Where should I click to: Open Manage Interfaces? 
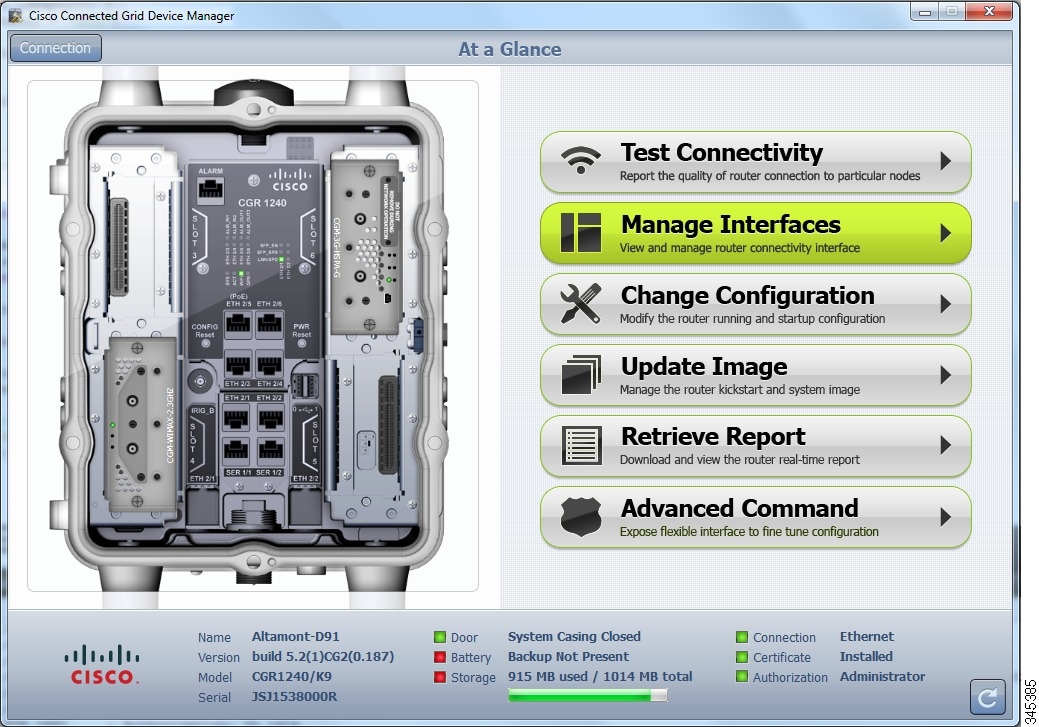755,233
